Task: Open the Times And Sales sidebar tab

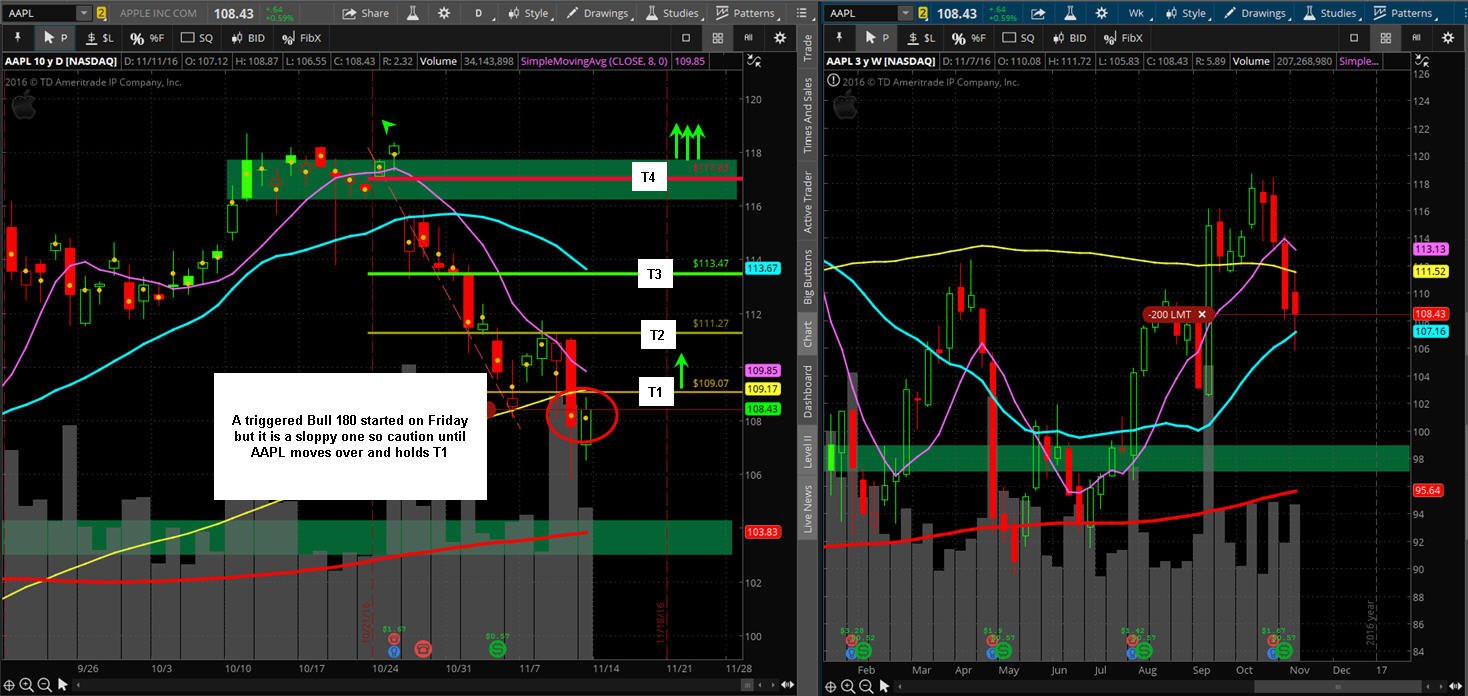Action: point(808,114)
